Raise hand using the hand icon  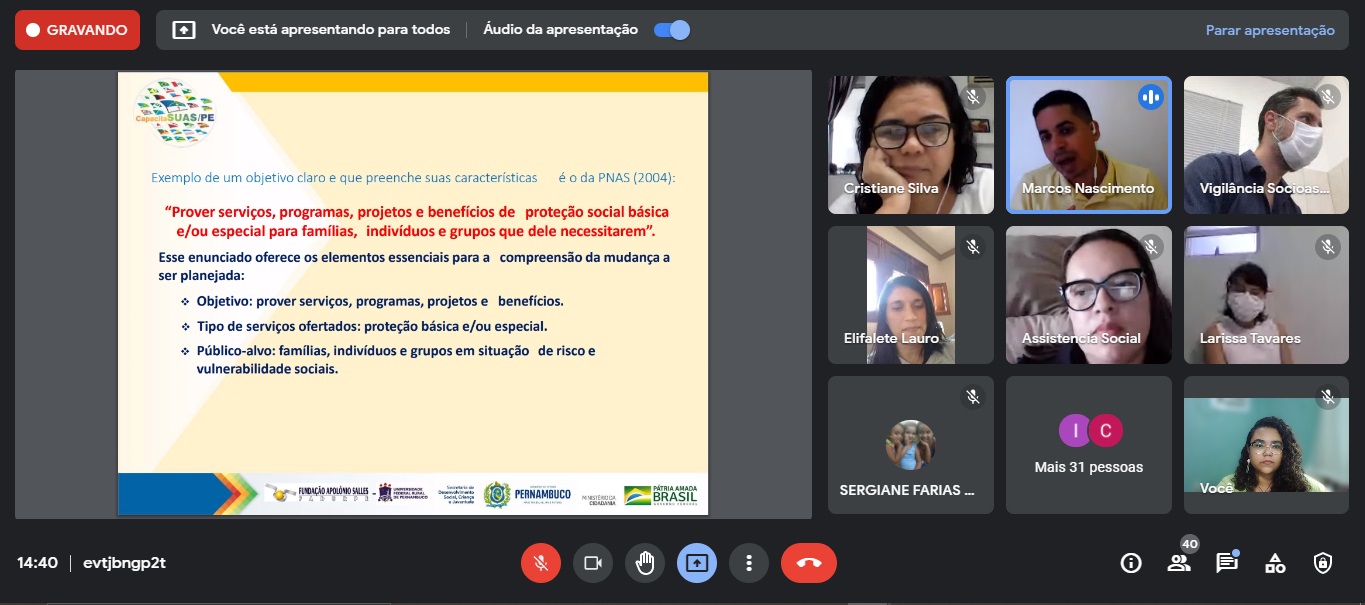645,563
